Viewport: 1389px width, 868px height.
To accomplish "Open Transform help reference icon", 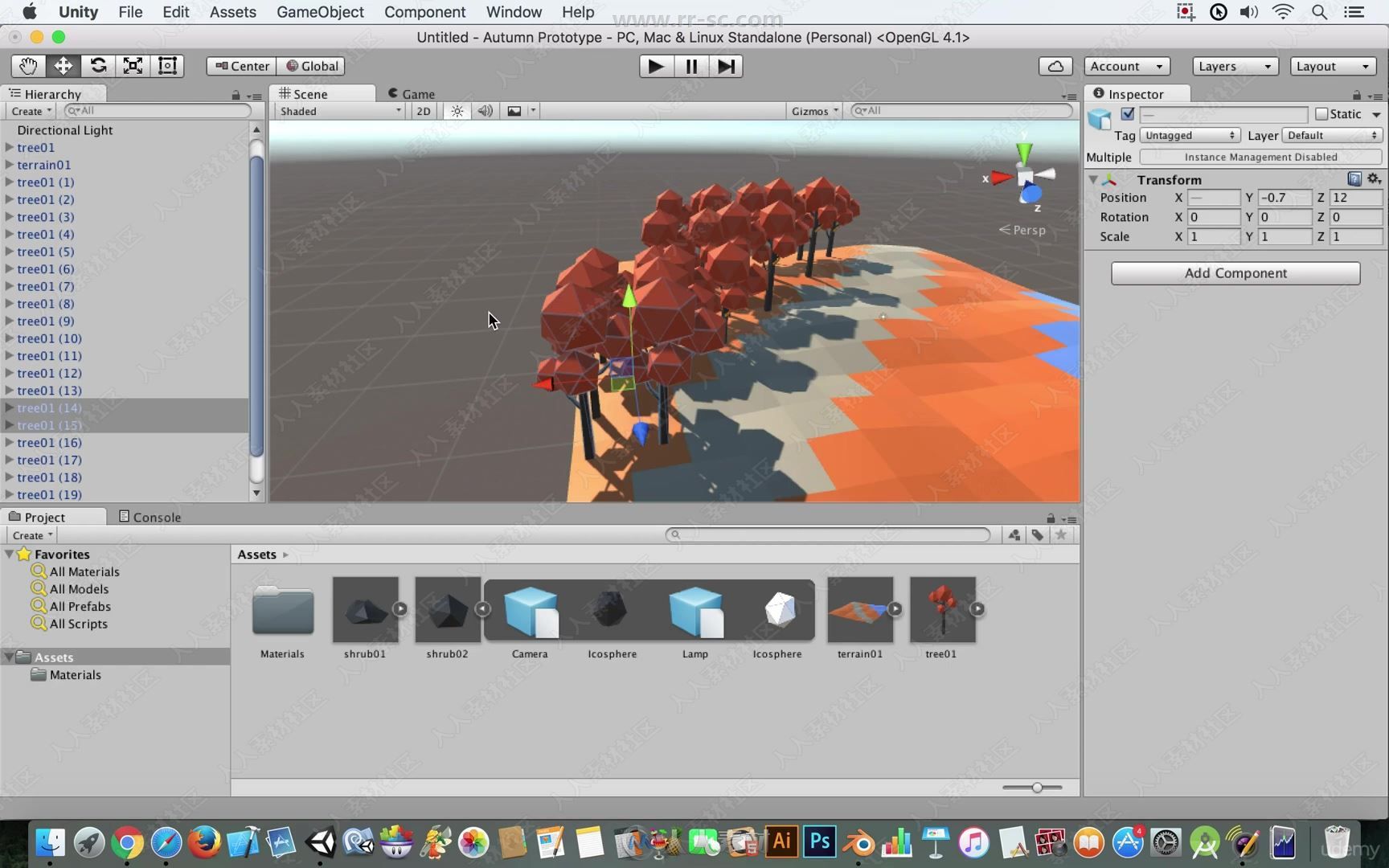I will pos(1354,178).
